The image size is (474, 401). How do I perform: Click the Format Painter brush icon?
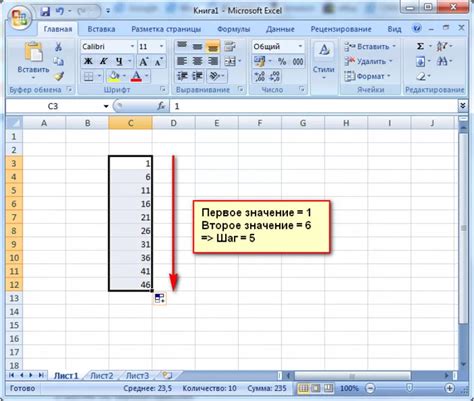coord(59,76)
